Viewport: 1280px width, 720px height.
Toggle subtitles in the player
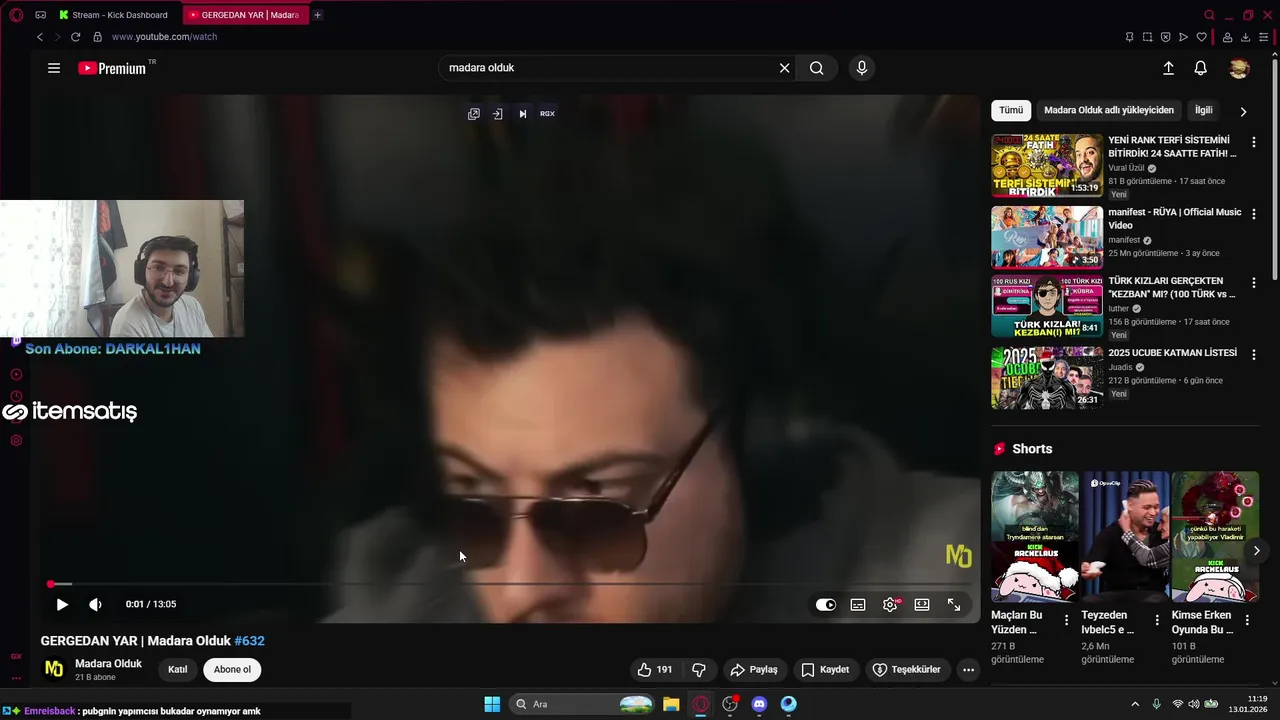coord(858,605)
